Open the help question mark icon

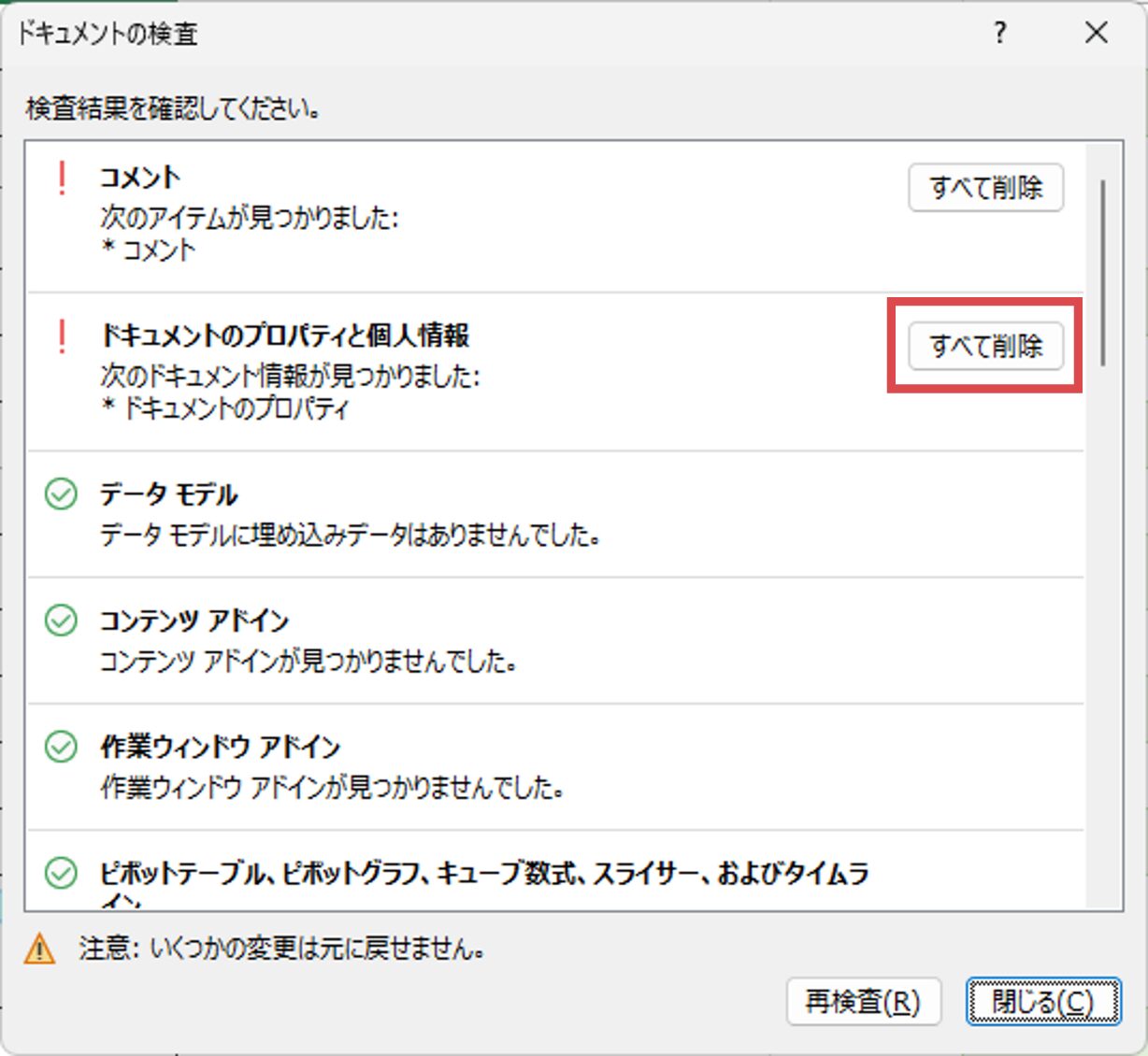pos(1000,34)
